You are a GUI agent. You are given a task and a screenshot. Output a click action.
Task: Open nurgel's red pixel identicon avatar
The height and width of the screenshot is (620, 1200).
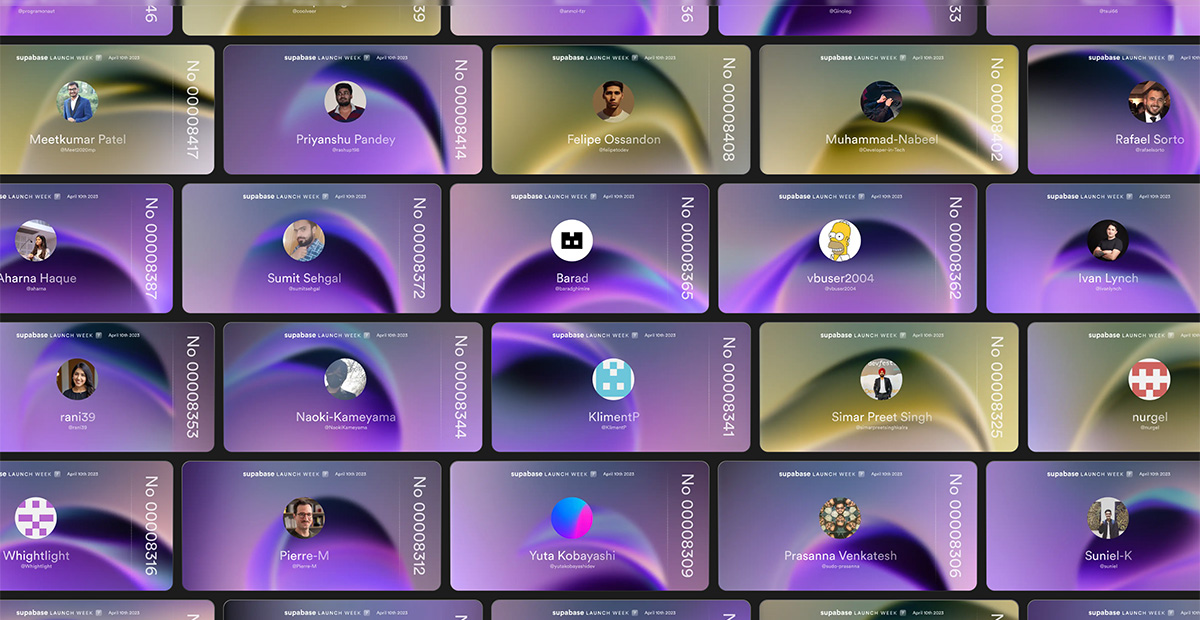coord(1150,380)
